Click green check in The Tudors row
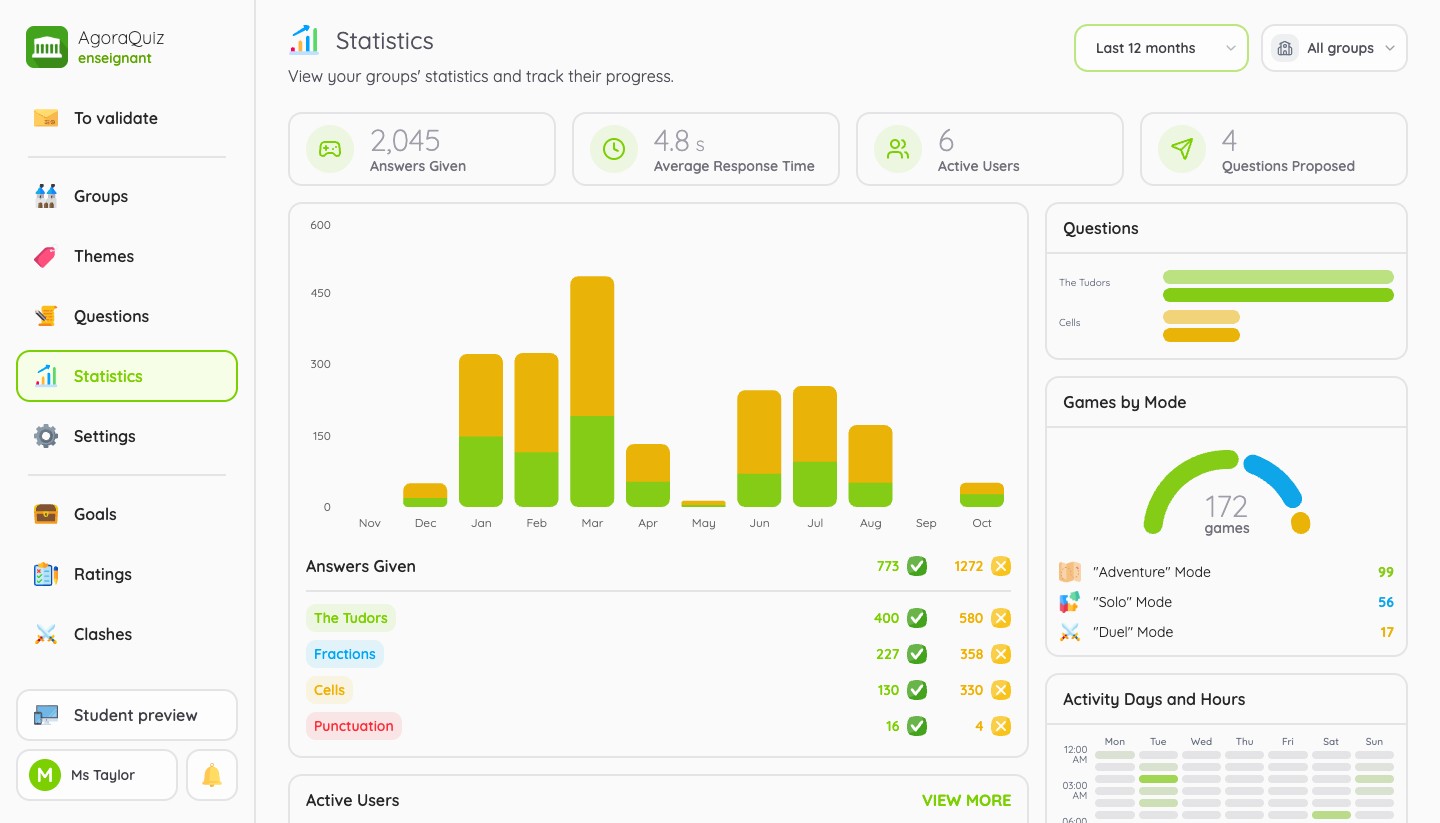The height and width of the screenshot is (823, 1440). (917, 618)
